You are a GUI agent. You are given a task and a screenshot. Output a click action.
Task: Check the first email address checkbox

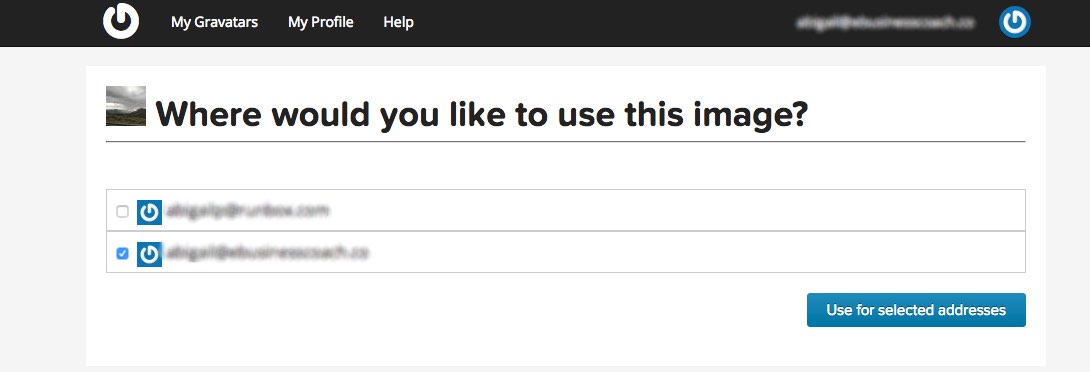(x=122, y=211)
